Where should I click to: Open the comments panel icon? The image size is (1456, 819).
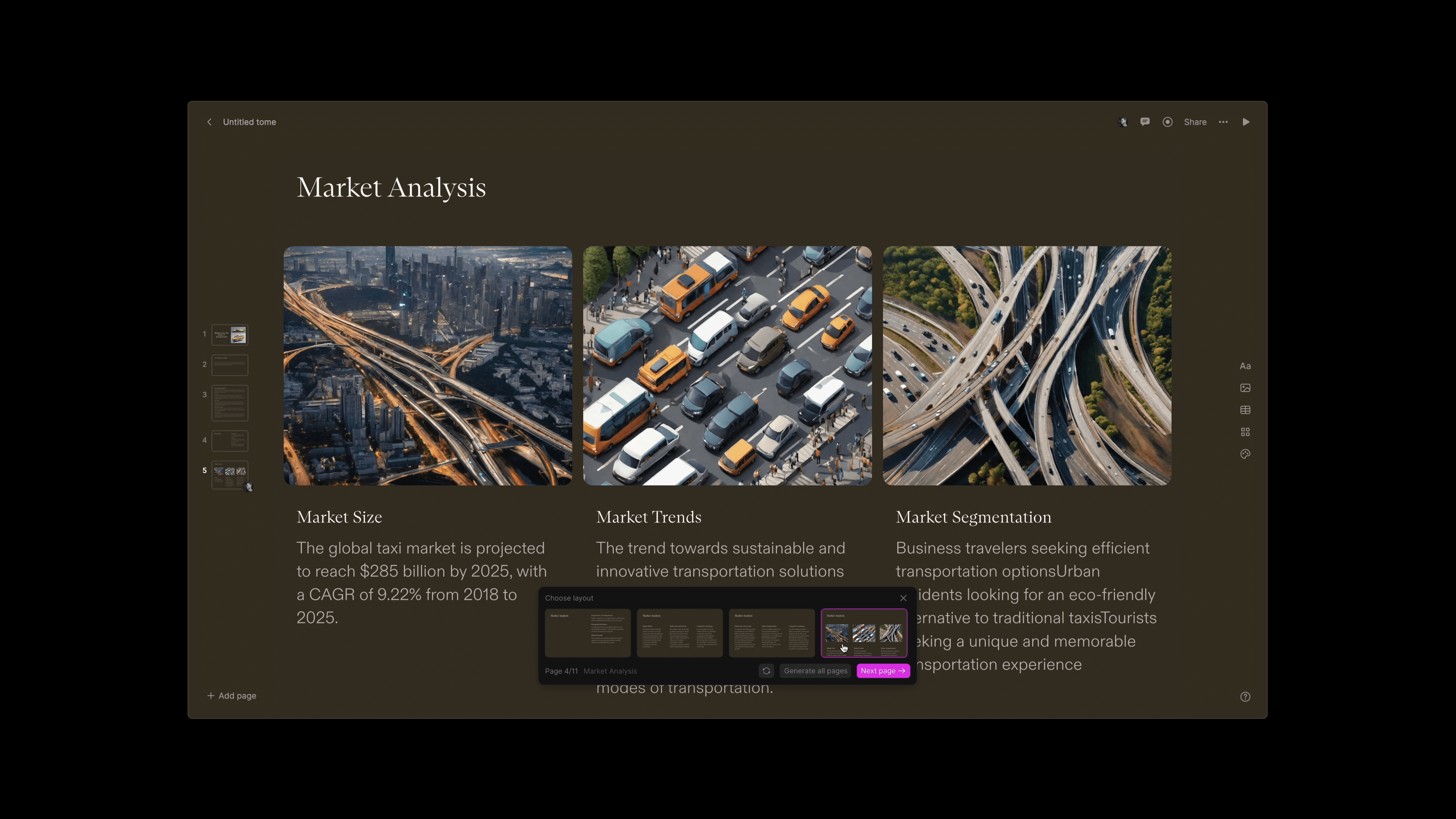pyautogui.click(x=1145, y=122)
